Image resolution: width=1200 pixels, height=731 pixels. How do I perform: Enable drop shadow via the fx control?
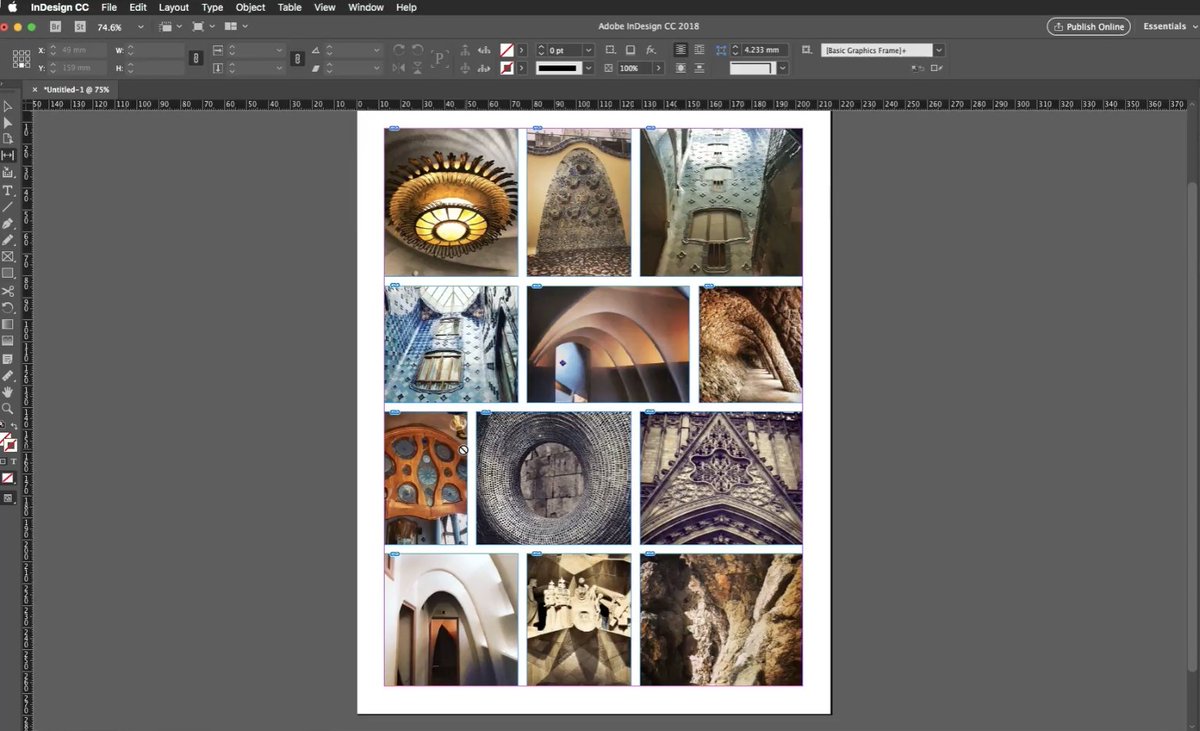click(650, 49)
